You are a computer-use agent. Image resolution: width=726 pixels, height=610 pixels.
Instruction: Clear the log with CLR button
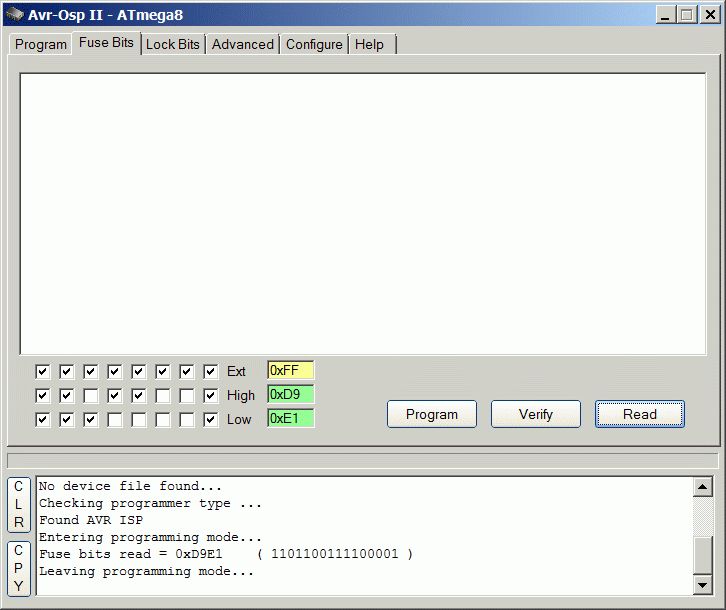click(19, 504)
